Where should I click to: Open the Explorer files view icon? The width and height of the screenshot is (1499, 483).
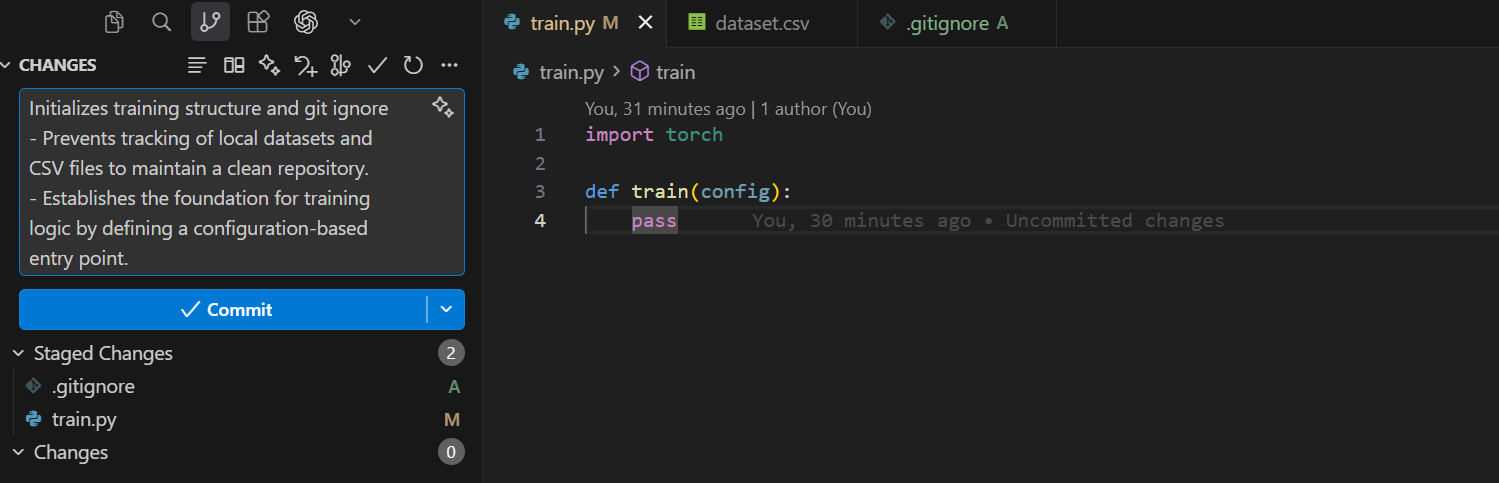115,22
